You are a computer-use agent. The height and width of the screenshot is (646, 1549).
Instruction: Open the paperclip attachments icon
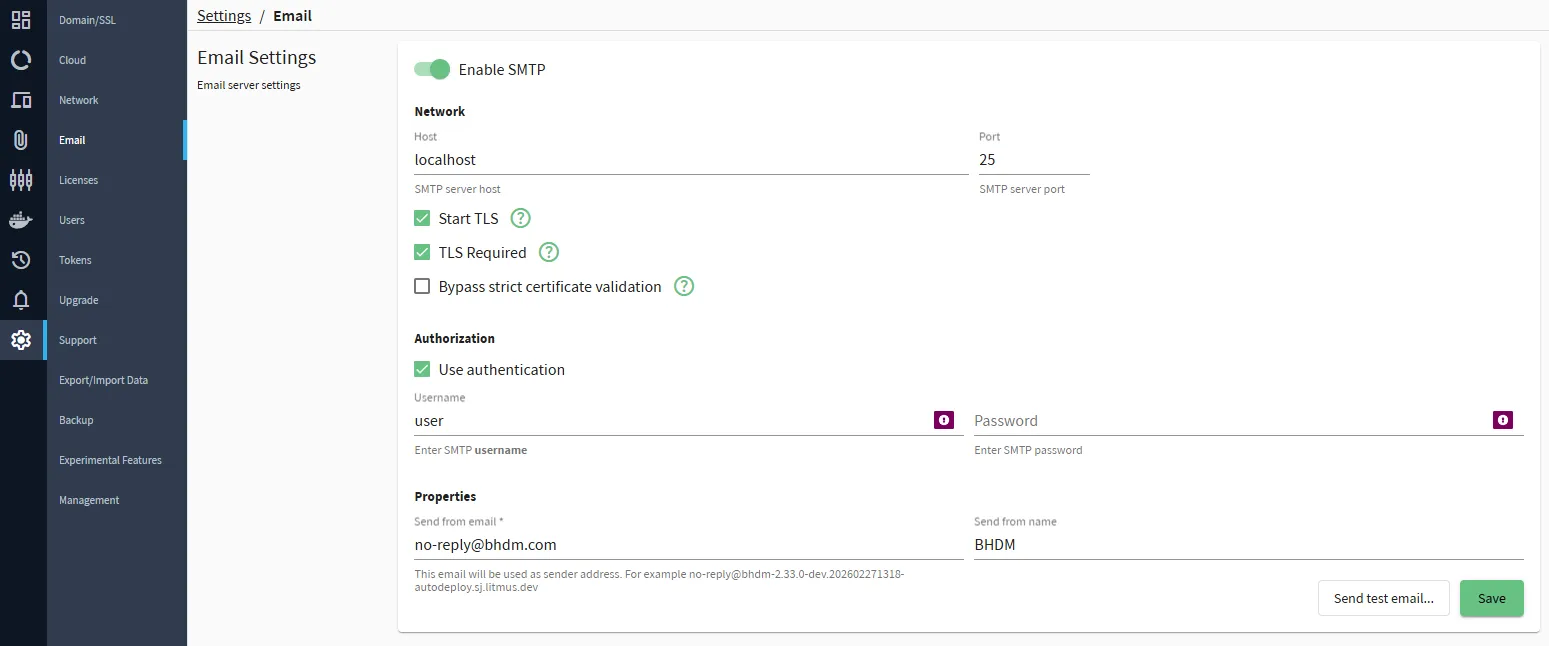click(21, 140)
